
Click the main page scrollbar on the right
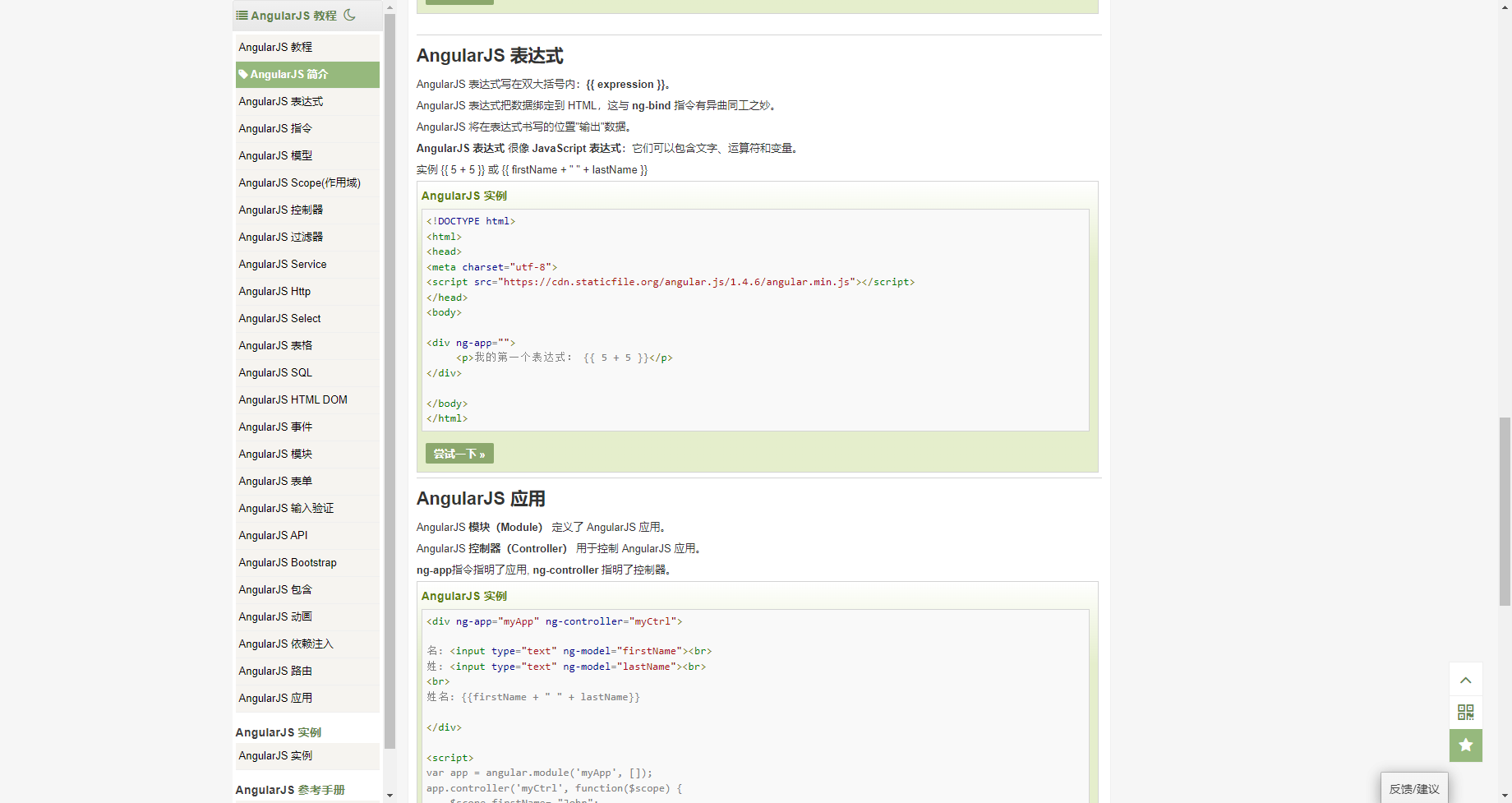click(1503, 493)
